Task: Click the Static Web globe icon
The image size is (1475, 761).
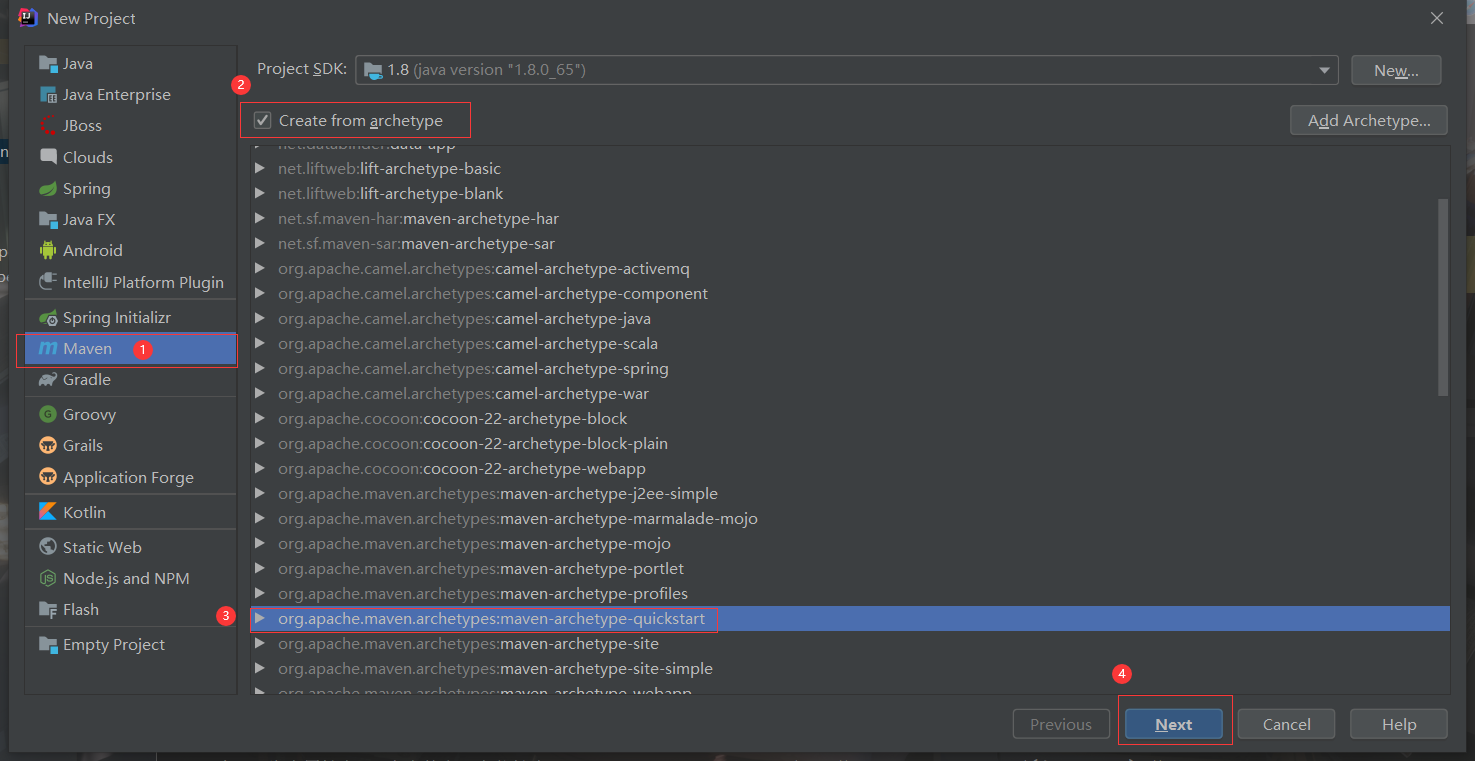Action: 48,547
